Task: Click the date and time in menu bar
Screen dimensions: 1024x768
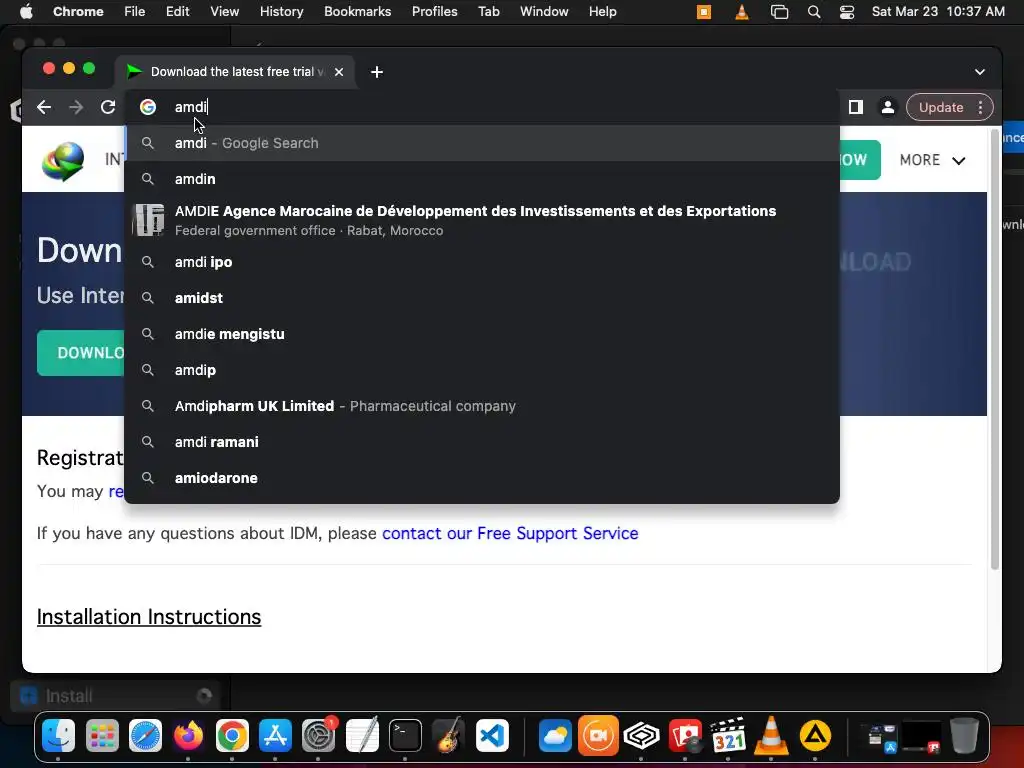Action: coord(938,12)
